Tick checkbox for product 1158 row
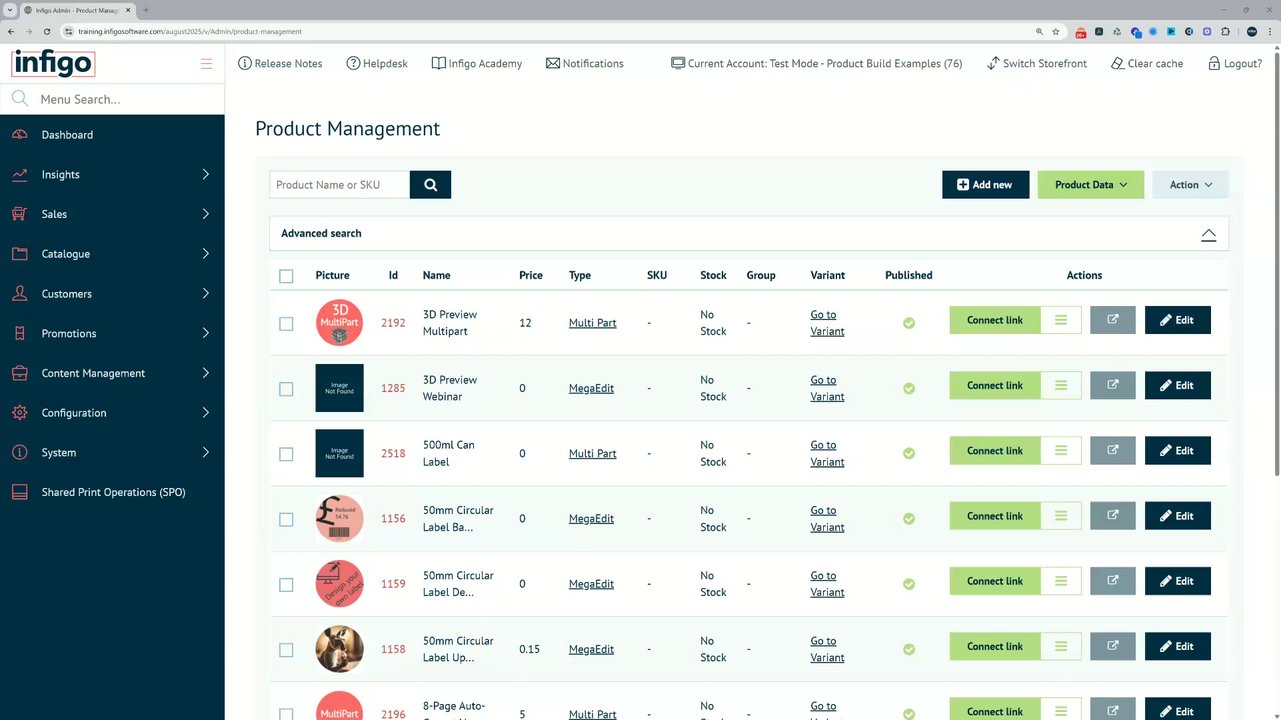The image size is (1281, 720). (286, 650)
